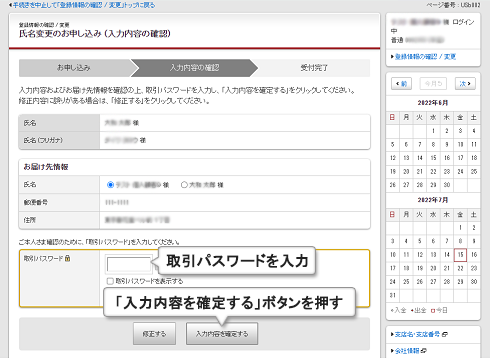This screenshot has height=360, width=490.
Task: Click the 修正する button
Action: 154,333
